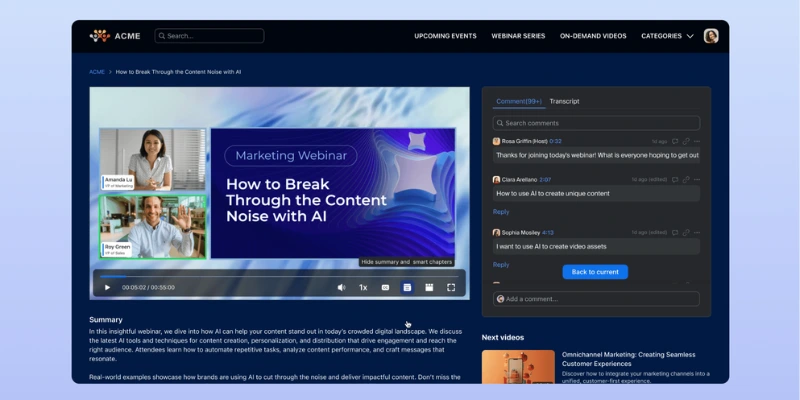Reply to Sophia Mosley's comment
Screen dimensions: 800x400
coord(501,265)
